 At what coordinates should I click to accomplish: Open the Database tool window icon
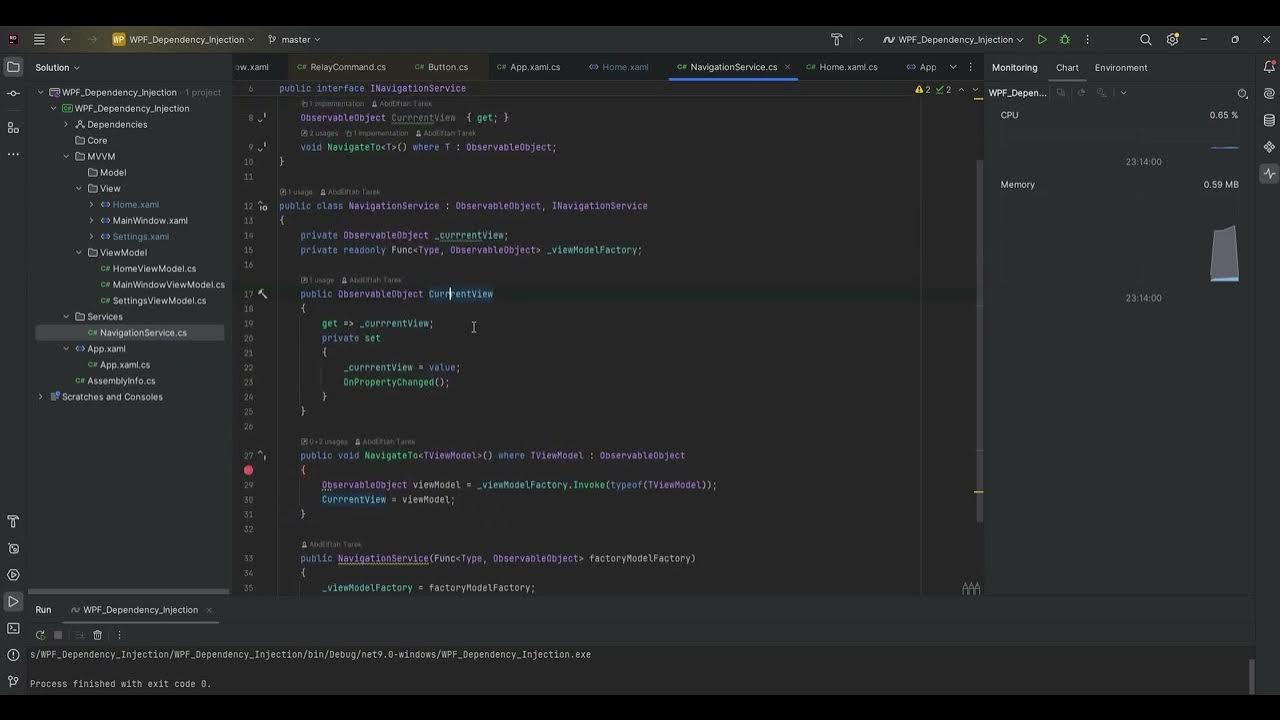[x=1269, y=120]
